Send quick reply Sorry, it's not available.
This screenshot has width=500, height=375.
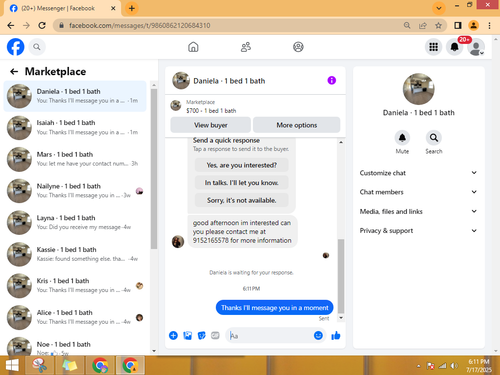tap(242, 200)
